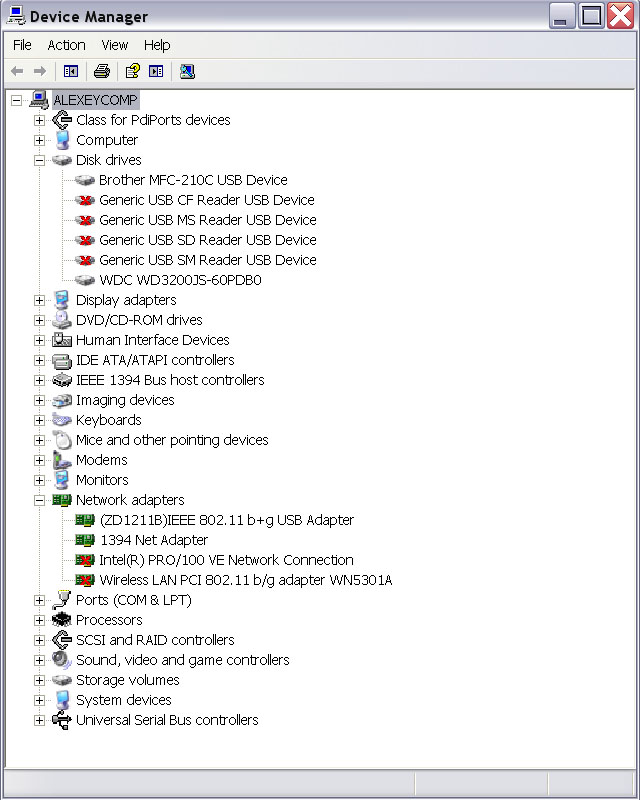
Task: Click the Universal Serial Bus controllers icon
Action: (62, 720)
